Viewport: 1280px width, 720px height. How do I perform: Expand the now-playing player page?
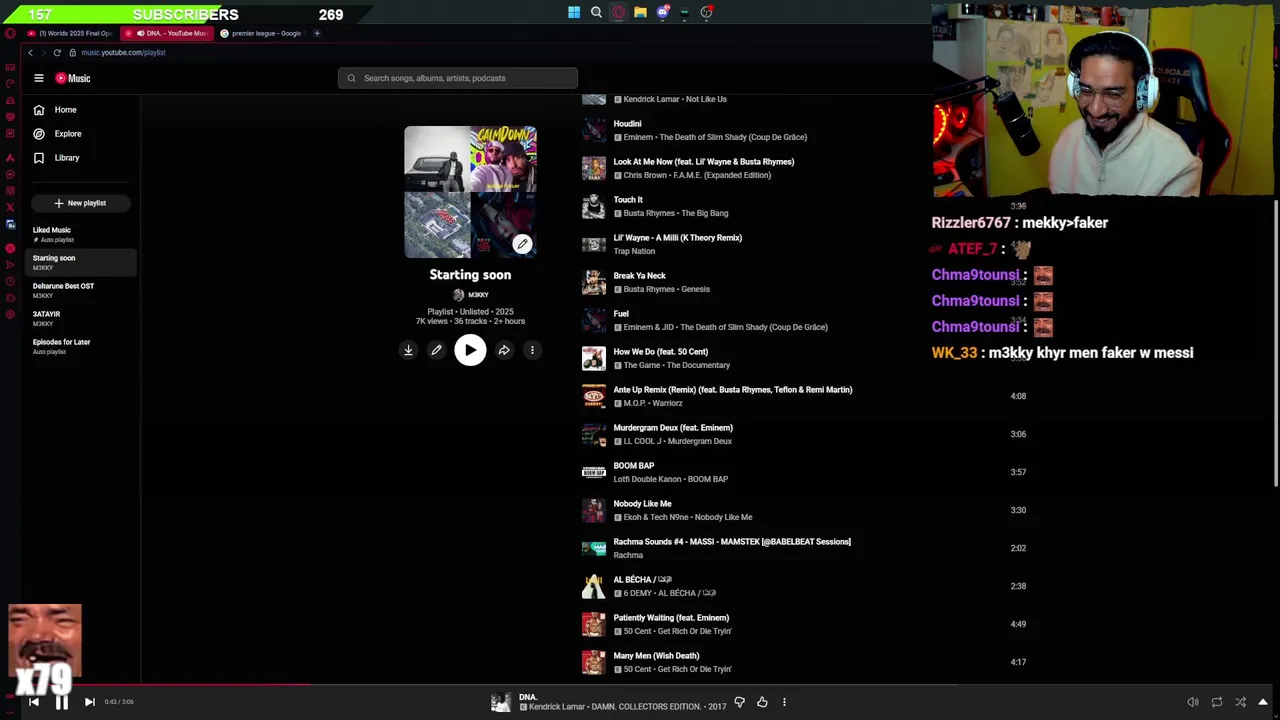tap(1263, 702)
